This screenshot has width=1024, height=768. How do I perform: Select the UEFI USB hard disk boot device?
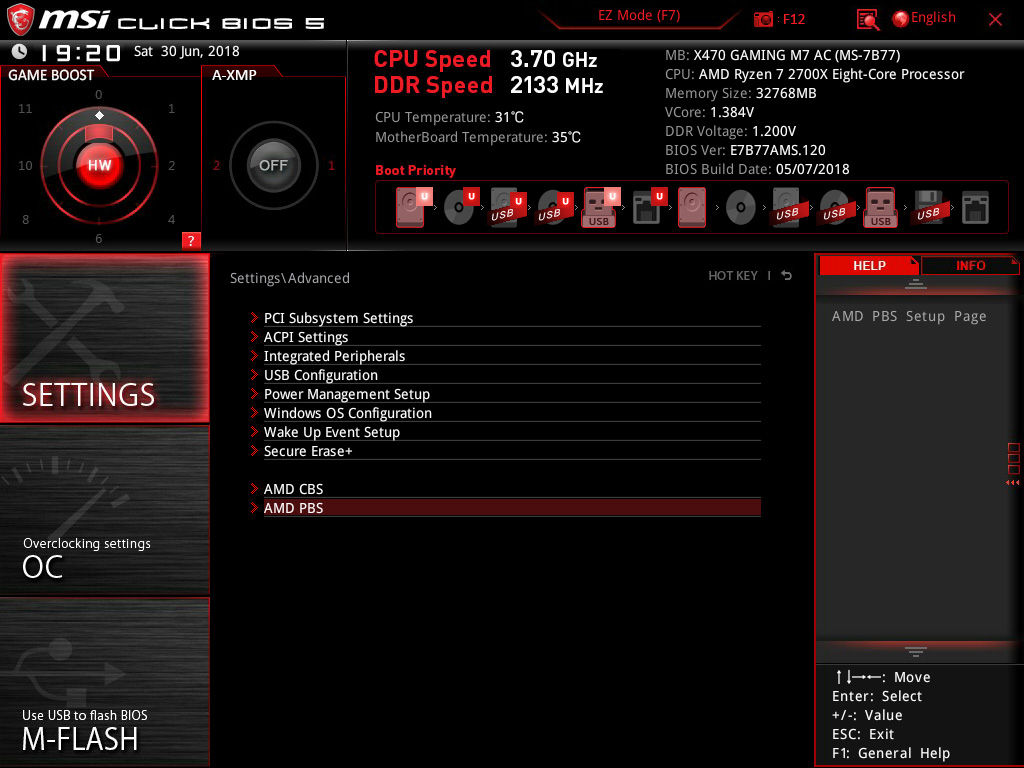[x=507, y=208]
